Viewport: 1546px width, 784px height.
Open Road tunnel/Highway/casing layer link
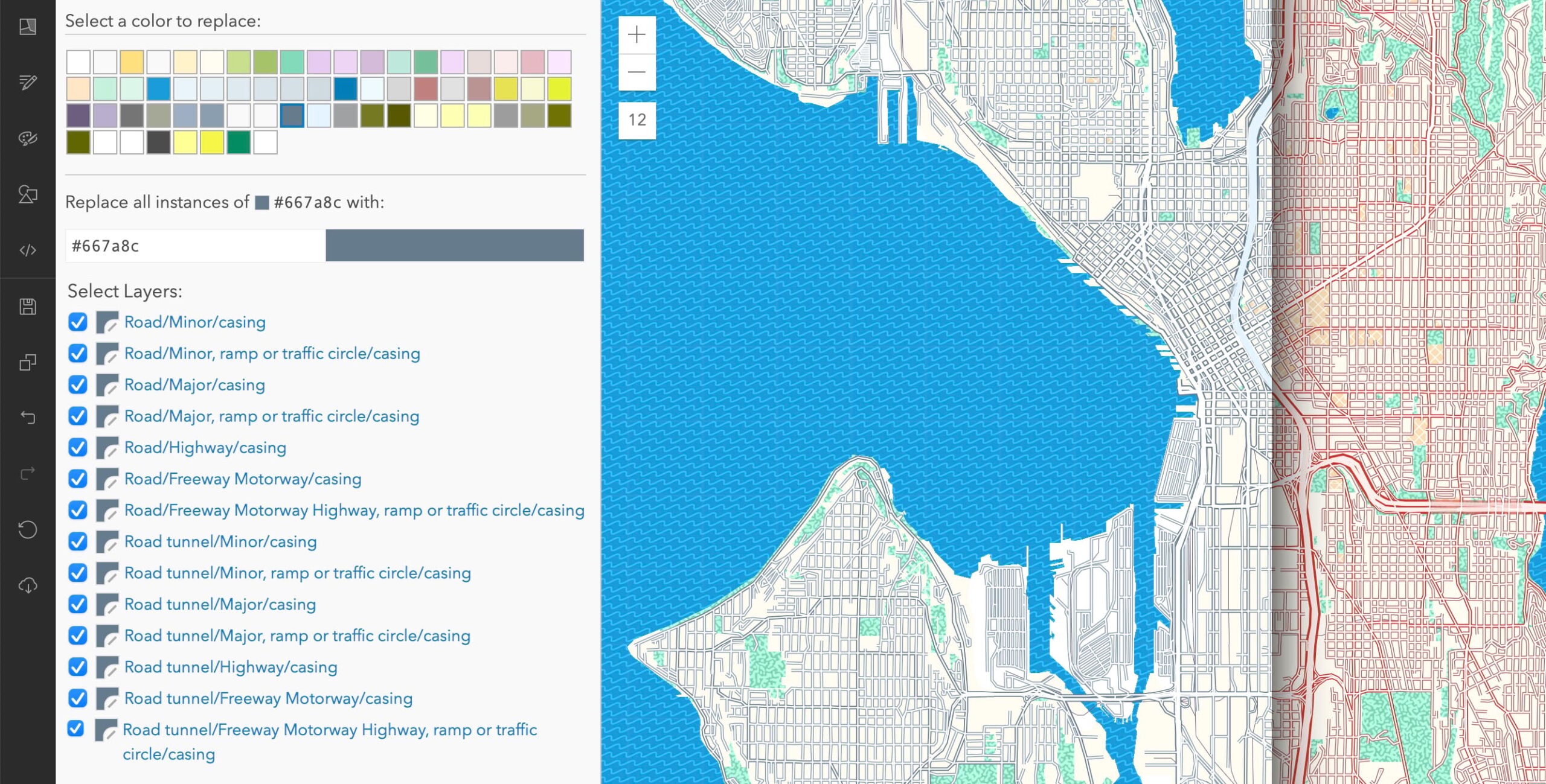(x=231, y=668)
